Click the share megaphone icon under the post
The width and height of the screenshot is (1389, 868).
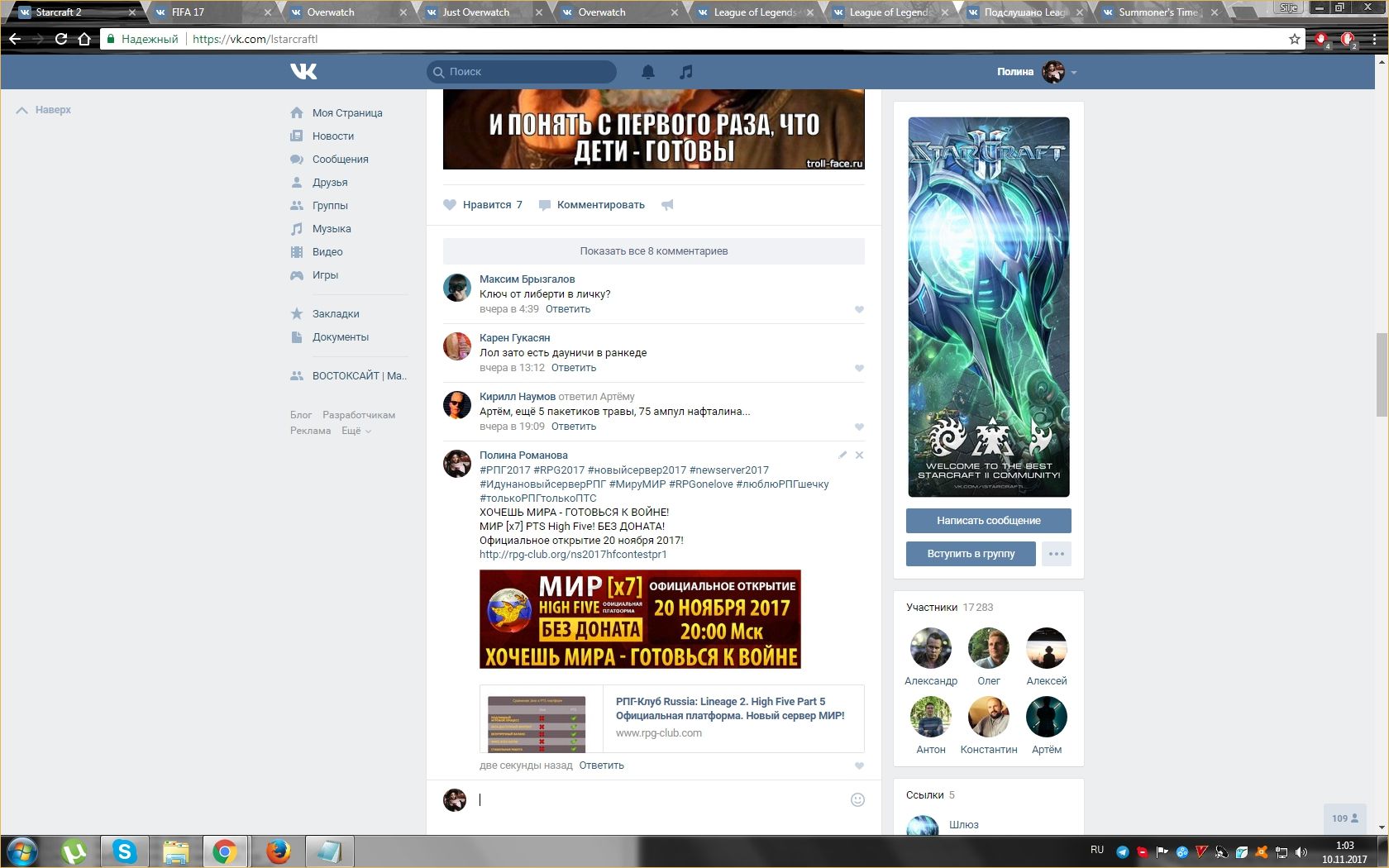(x=667, y=205)
